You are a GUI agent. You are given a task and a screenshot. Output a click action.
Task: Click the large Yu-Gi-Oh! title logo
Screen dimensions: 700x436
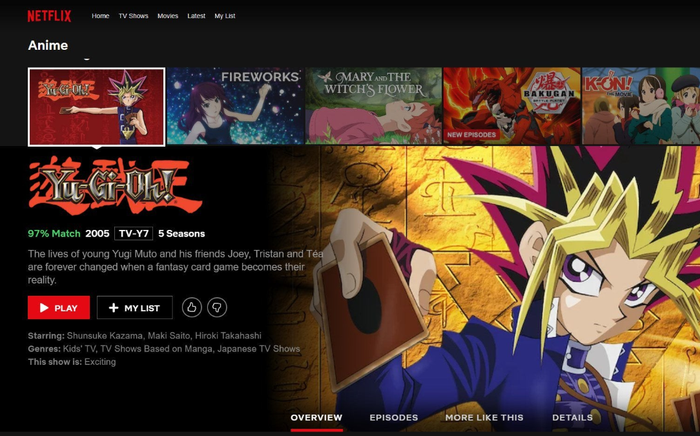pyautogui.click(x=115, y=188)
